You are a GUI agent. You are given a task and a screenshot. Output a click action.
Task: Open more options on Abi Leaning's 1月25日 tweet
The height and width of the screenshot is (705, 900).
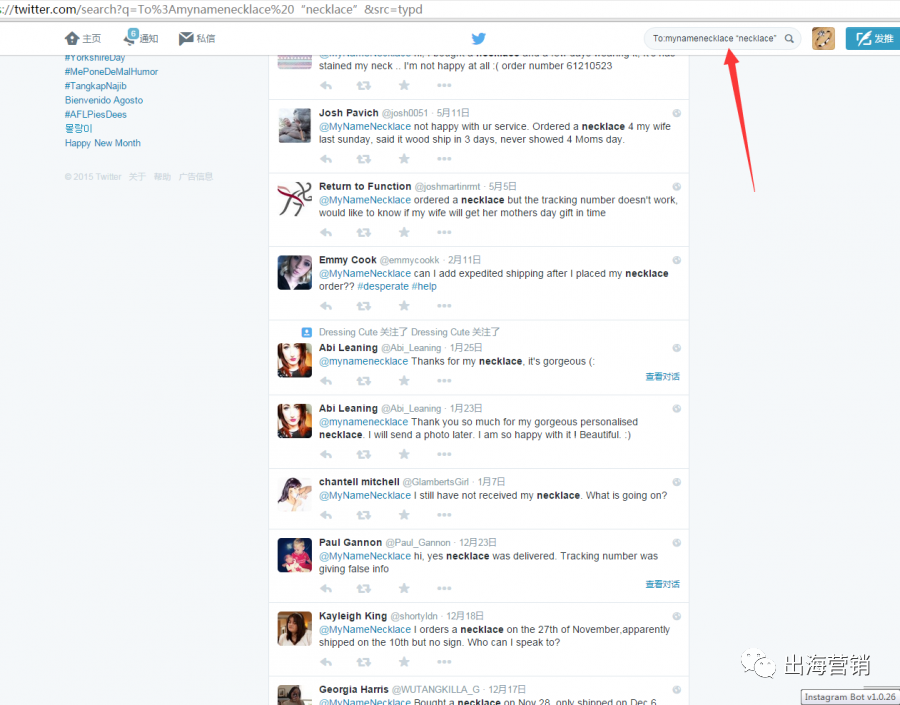tap(444, 381)
